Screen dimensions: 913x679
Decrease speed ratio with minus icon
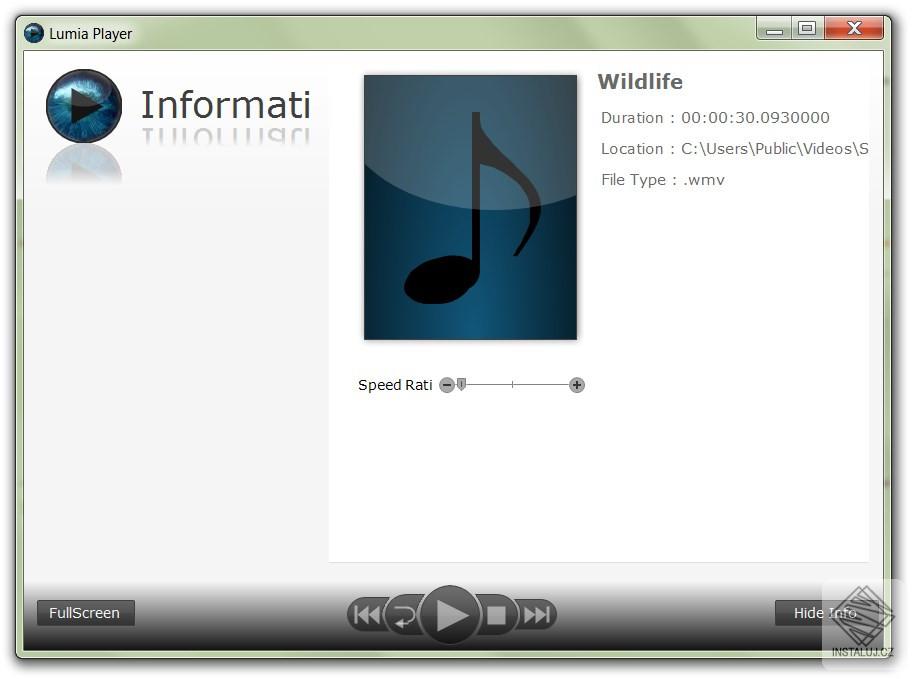pos(447,385)
